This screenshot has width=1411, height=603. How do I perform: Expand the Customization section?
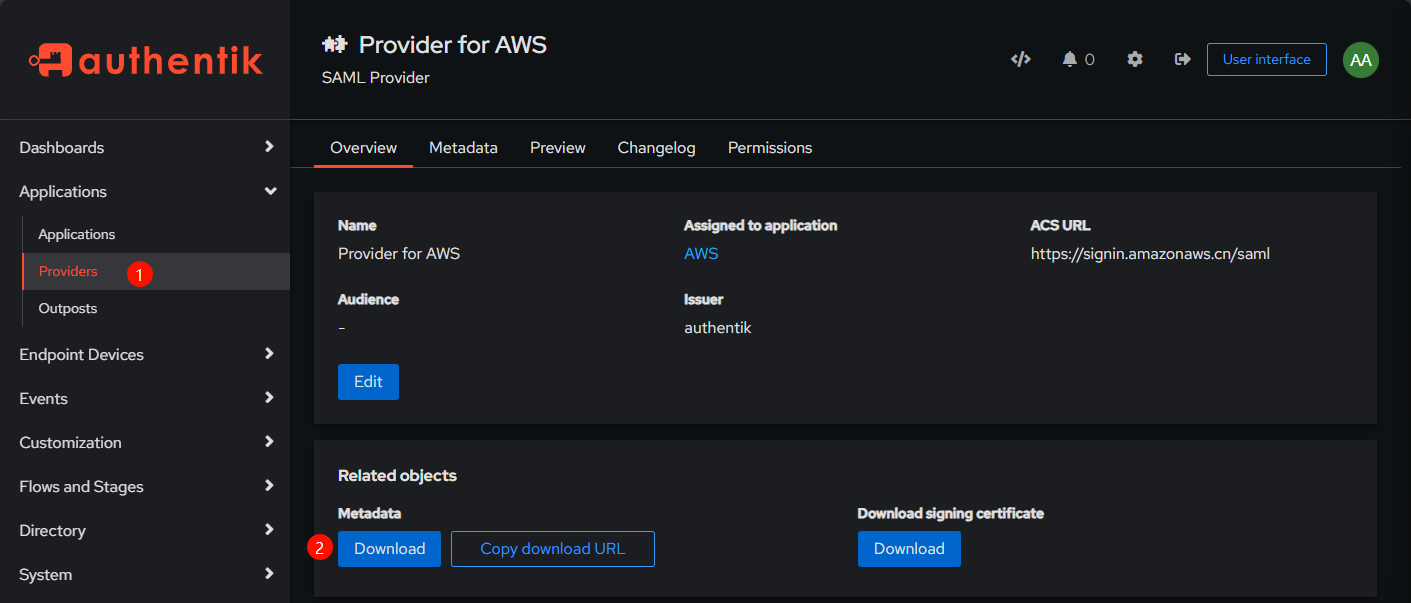(145, 442)
